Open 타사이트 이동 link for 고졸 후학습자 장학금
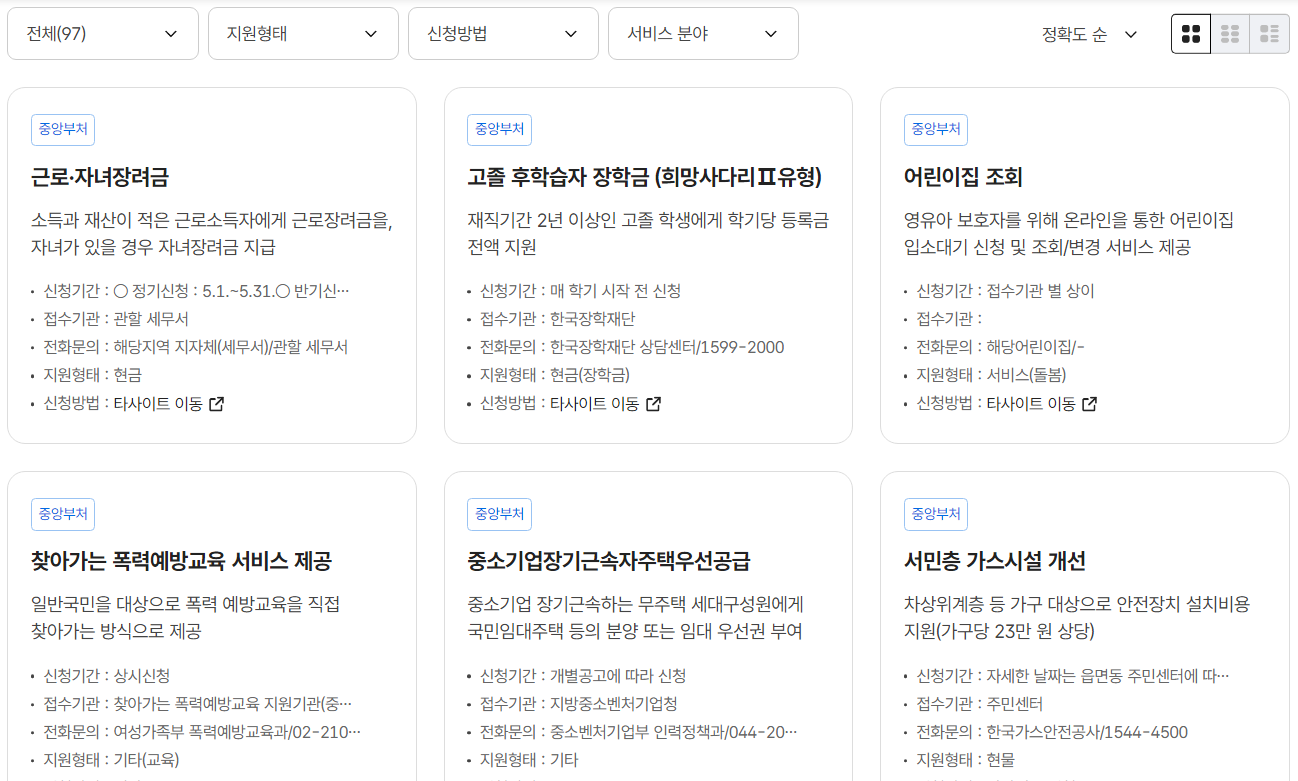The width and height of the screenshot is (1298, 781). (606, 404)
